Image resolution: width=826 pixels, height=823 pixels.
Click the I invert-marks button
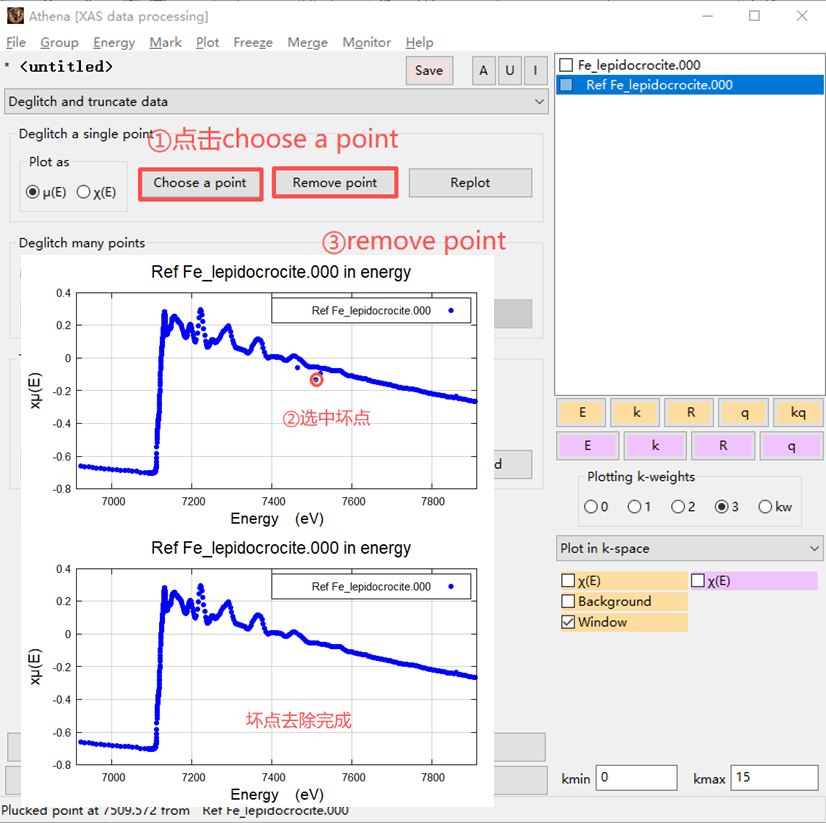click(x=535, y=71)
